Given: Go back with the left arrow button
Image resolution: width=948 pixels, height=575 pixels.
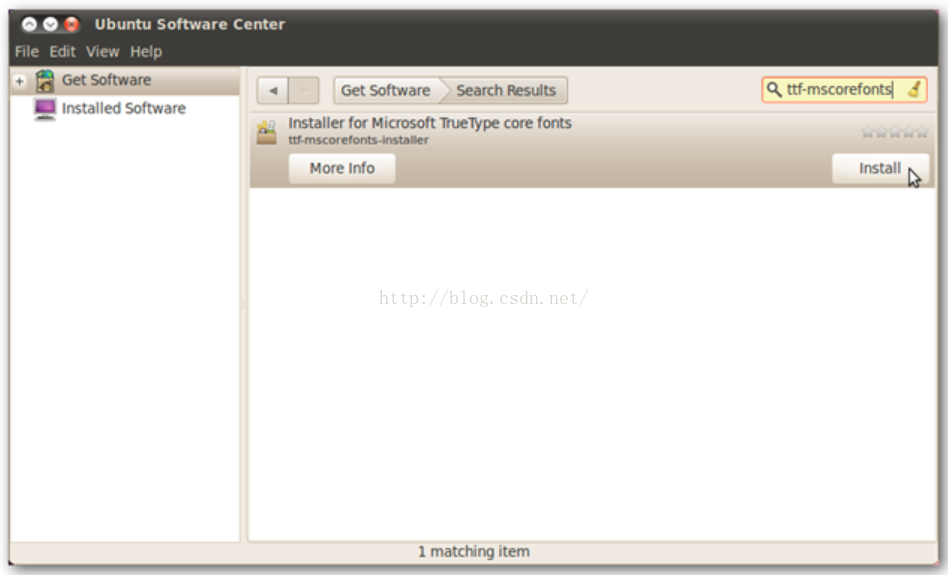Looking at the screenshot, I should pyautogui.click(x=273, y=91).
